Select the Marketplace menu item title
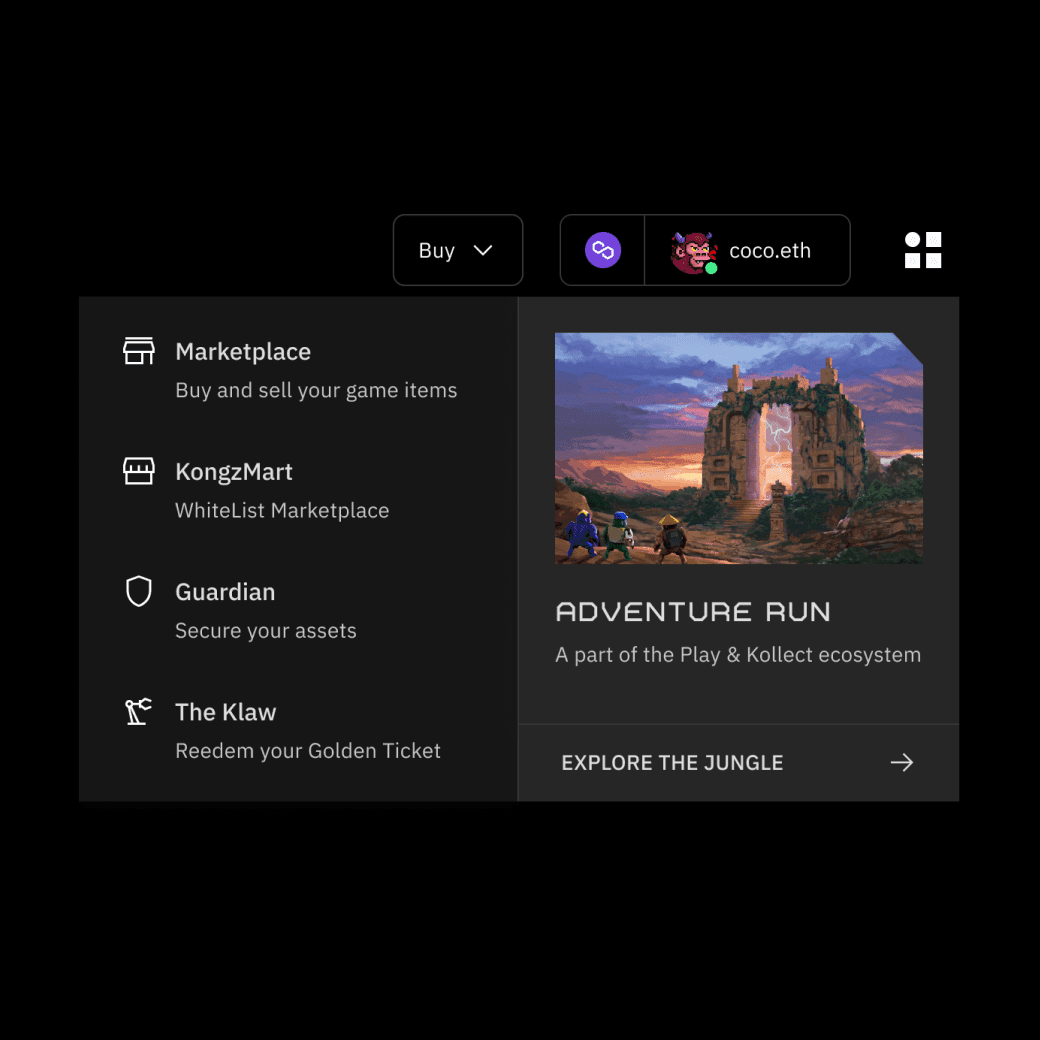This screenshot has height=1040, width=1040. tap(243, 352)
